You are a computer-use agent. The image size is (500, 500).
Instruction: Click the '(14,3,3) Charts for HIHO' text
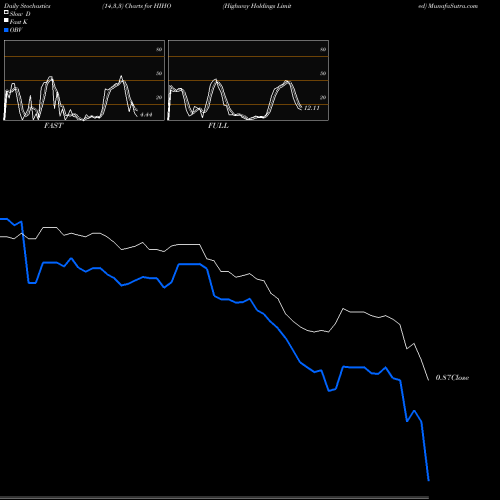[x=137, y=6]
